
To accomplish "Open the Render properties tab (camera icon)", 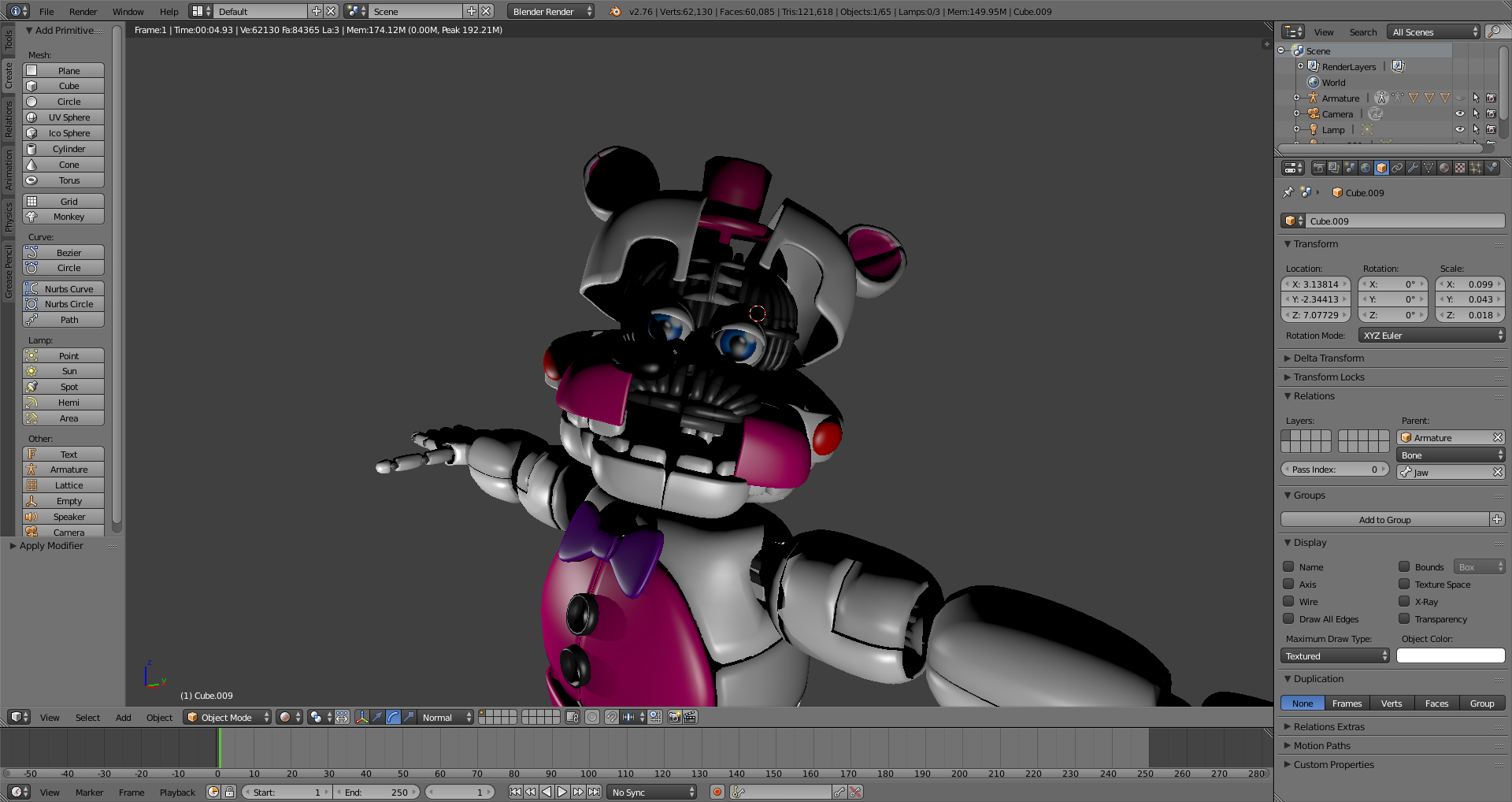I will [1318, 168].
